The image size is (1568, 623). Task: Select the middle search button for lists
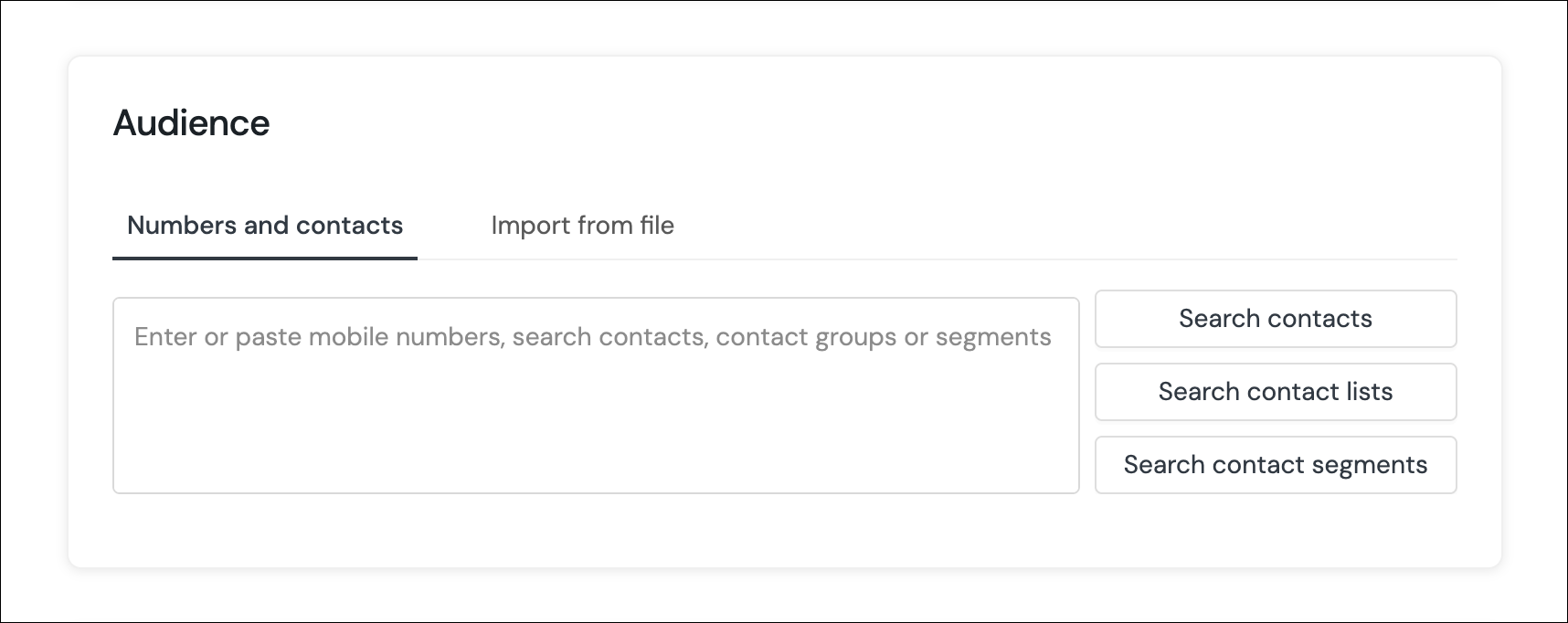click(x=1276, y=392)
